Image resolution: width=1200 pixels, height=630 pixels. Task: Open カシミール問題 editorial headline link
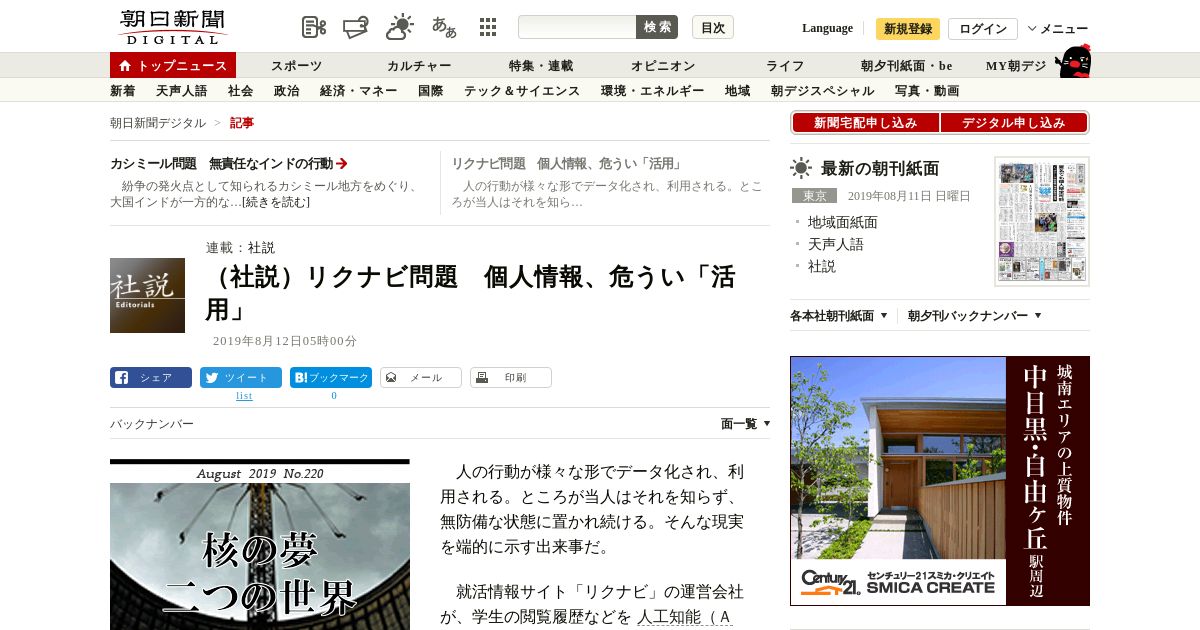222,163
